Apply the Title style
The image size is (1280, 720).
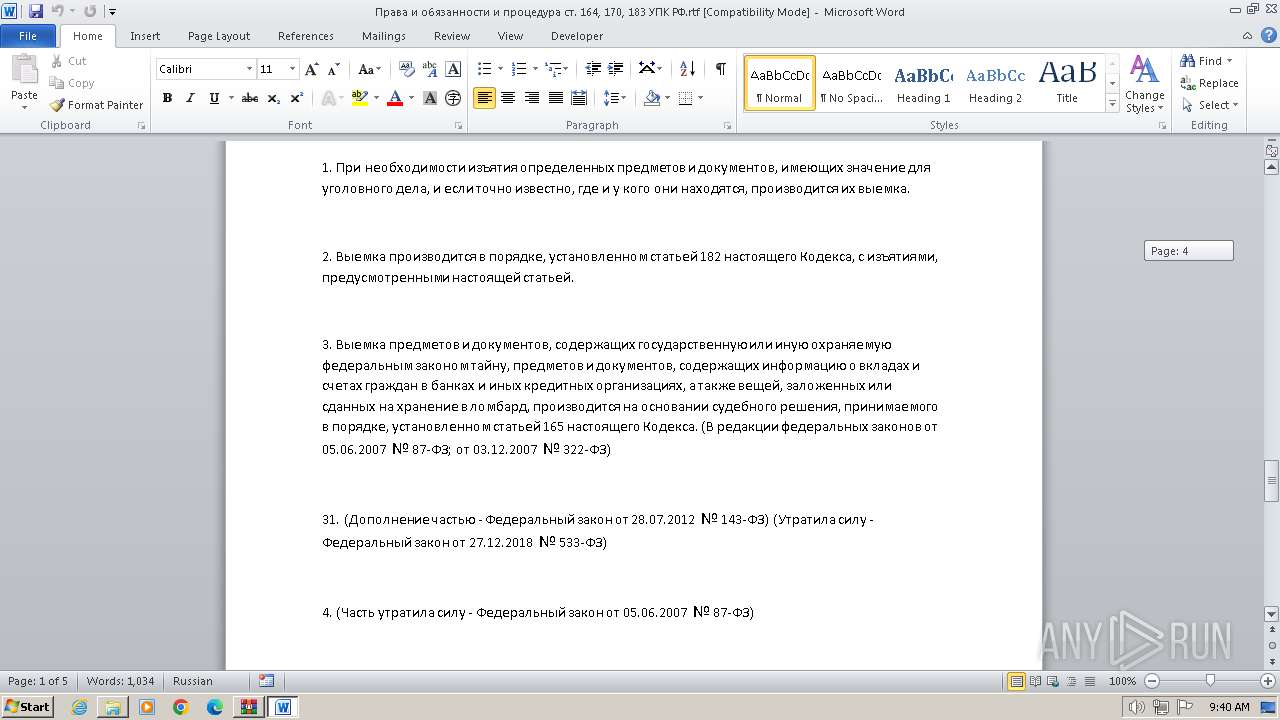click(1067, 83)
